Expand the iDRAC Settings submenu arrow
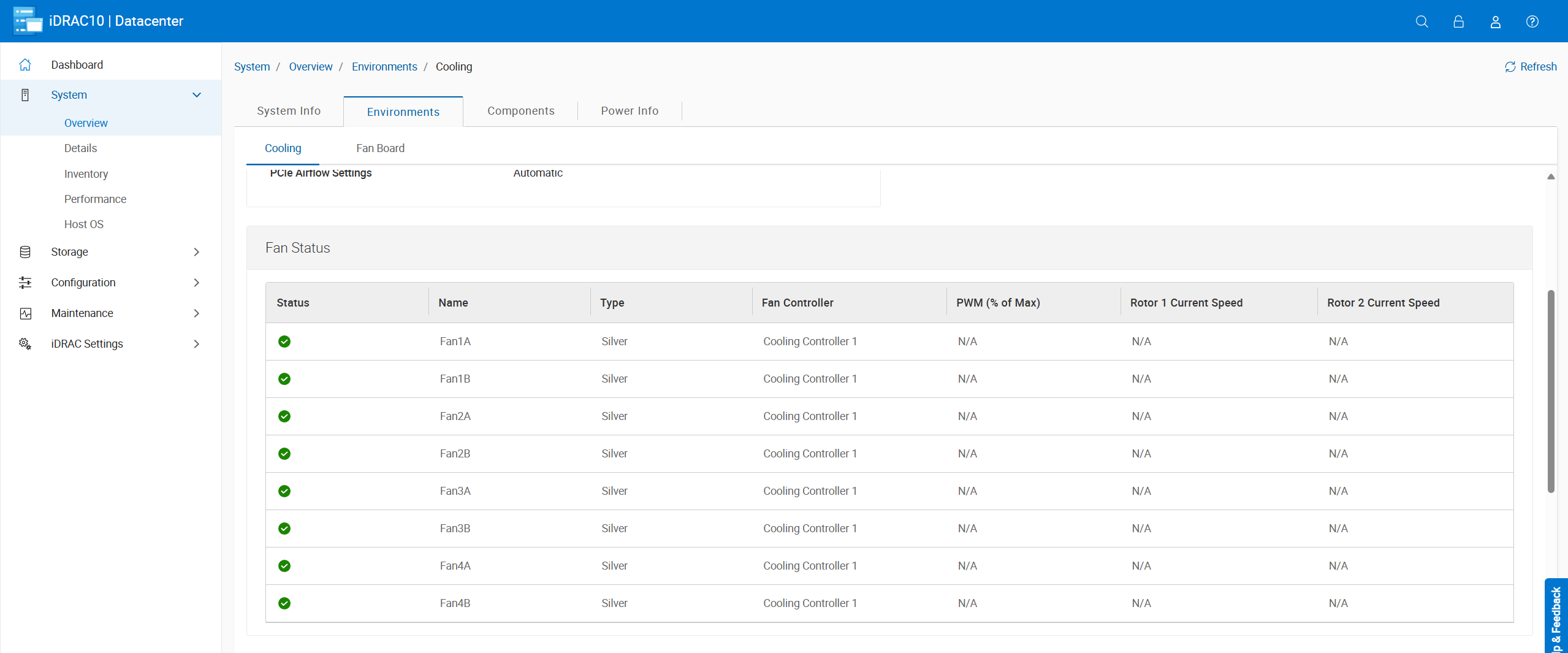 (x=197, y=344)
